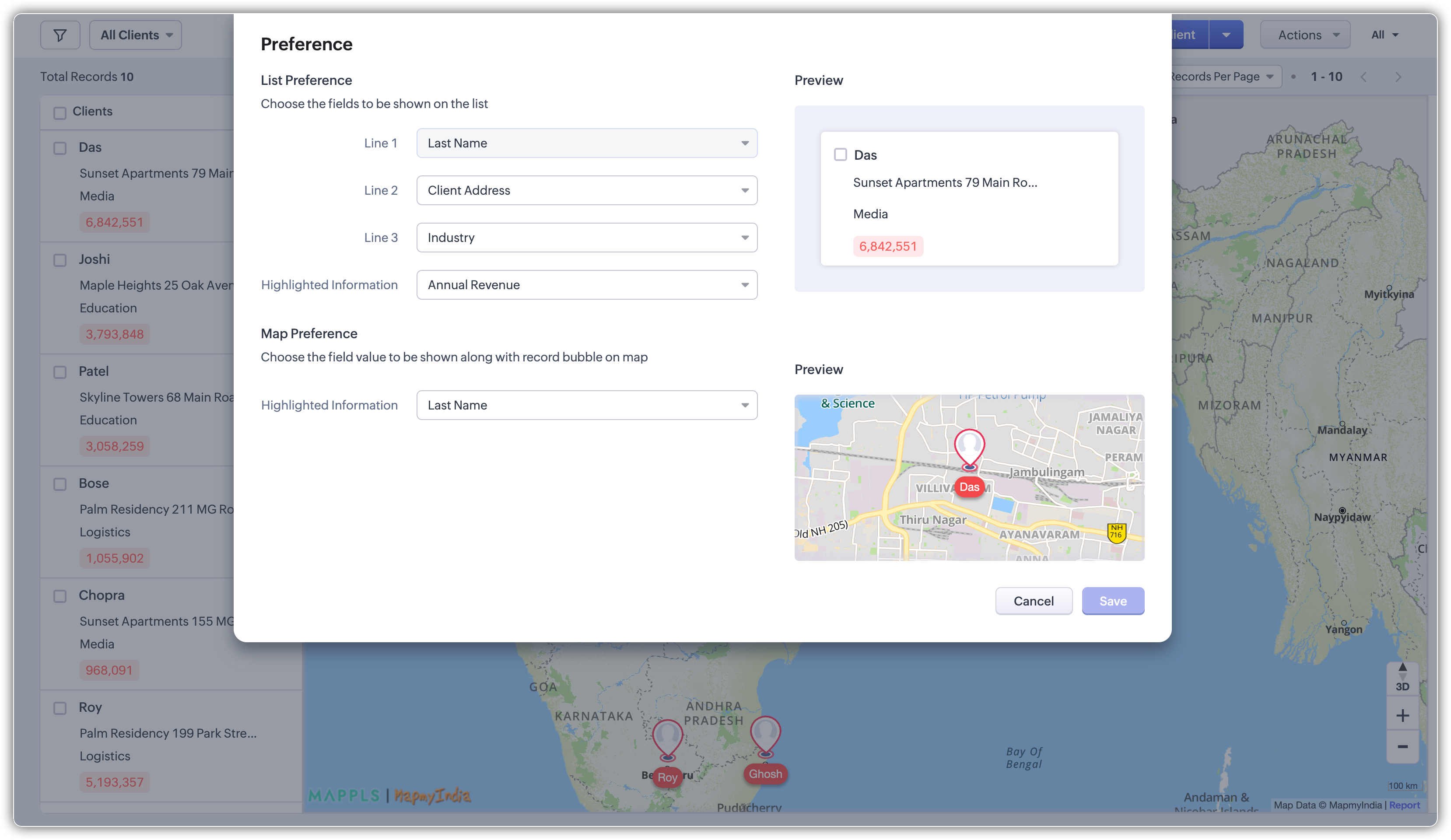Click Save to apply preferences
The width and height of the screenshot is (1451, 840).
click(1112, 601)
